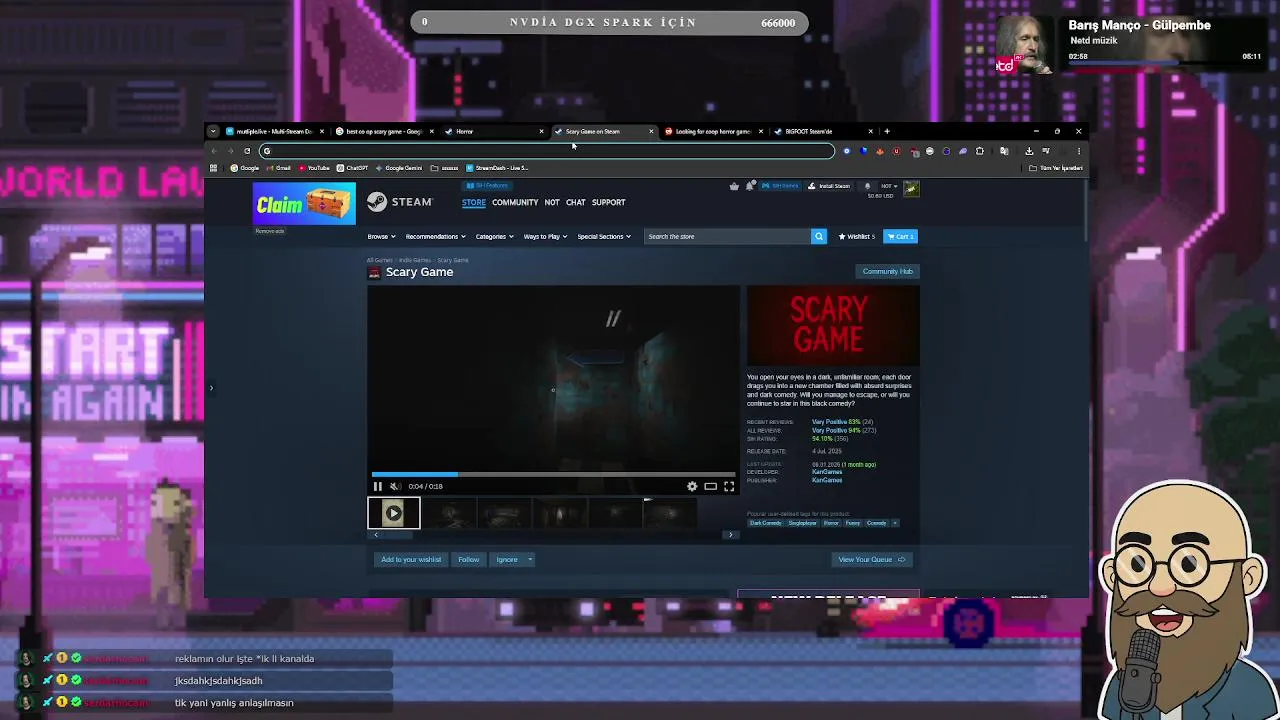1280x720 pixels.
Task: Click the Claim chest advertisement
Action: [x=304, y=204]
